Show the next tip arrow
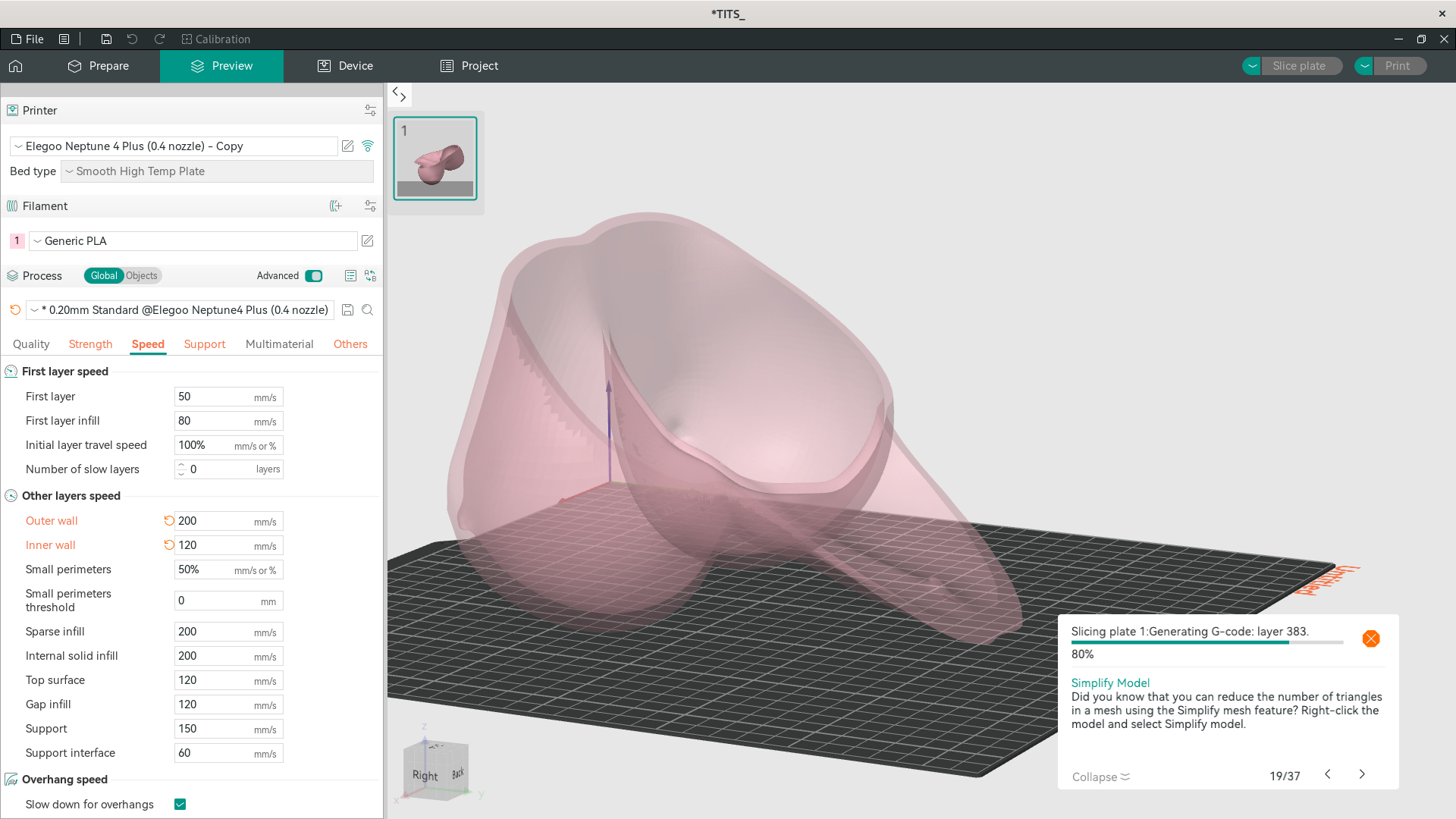Screen dimensions: 1456x819 [1362, 774]
